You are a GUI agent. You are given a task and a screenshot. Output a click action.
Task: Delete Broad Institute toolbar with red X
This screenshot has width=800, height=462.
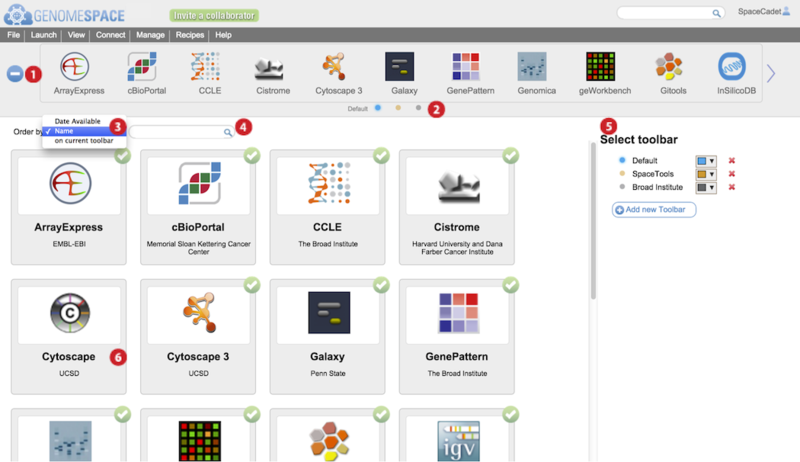coord(732,187)
